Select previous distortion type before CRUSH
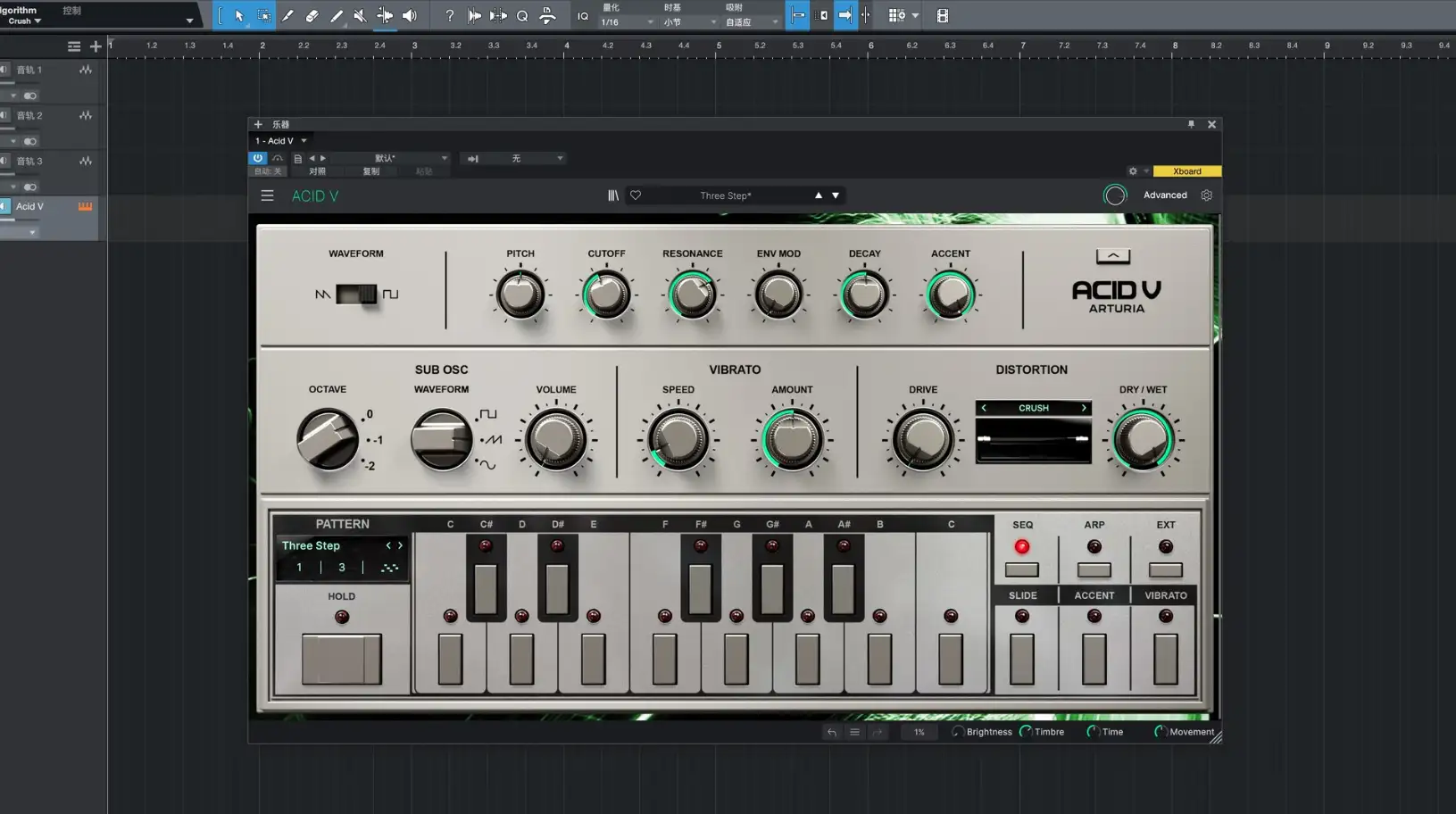The height and width of the screenshot is (814, 1456). click(x=984, y=408)
